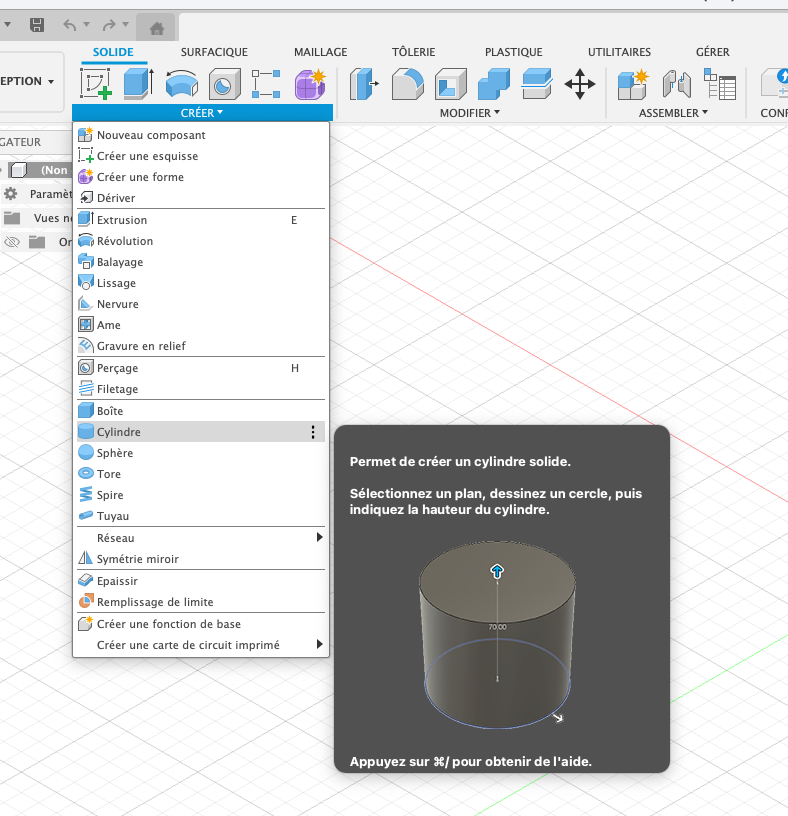Open the MODIFIER dropdown
Viewport: 788px width, 816px height.
click(469, 113)
